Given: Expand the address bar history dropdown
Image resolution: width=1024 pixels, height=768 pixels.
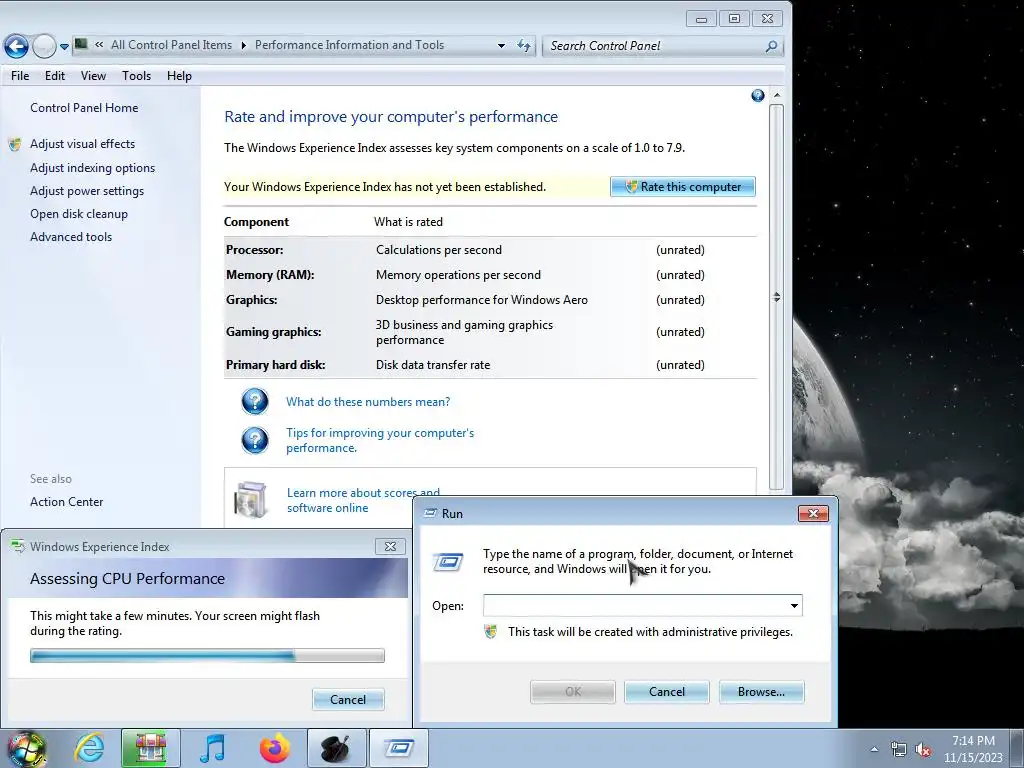Looking at the screenshot, I should 501,46.
